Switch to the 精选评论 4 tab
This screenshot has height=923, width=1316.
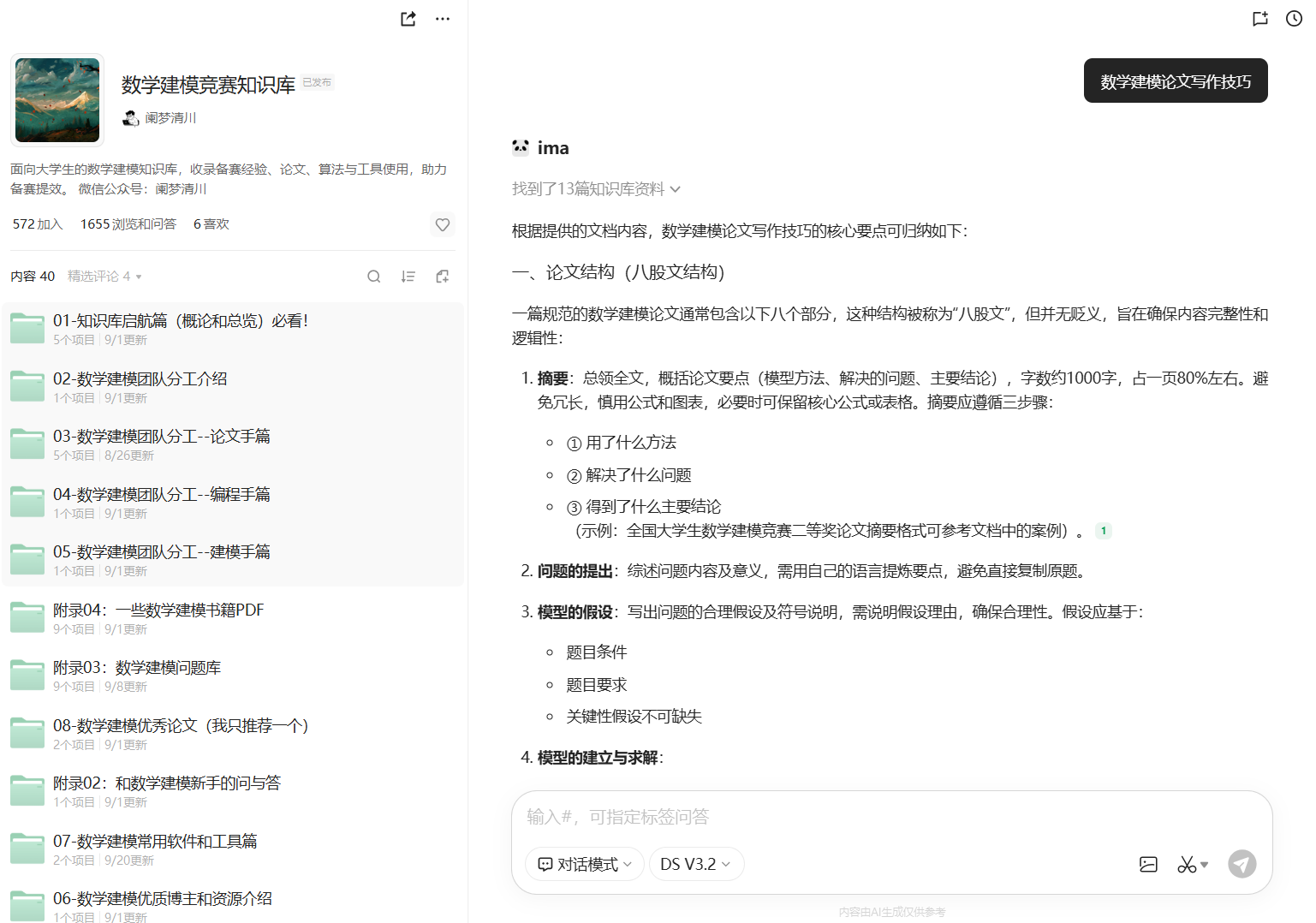[104, 277]
